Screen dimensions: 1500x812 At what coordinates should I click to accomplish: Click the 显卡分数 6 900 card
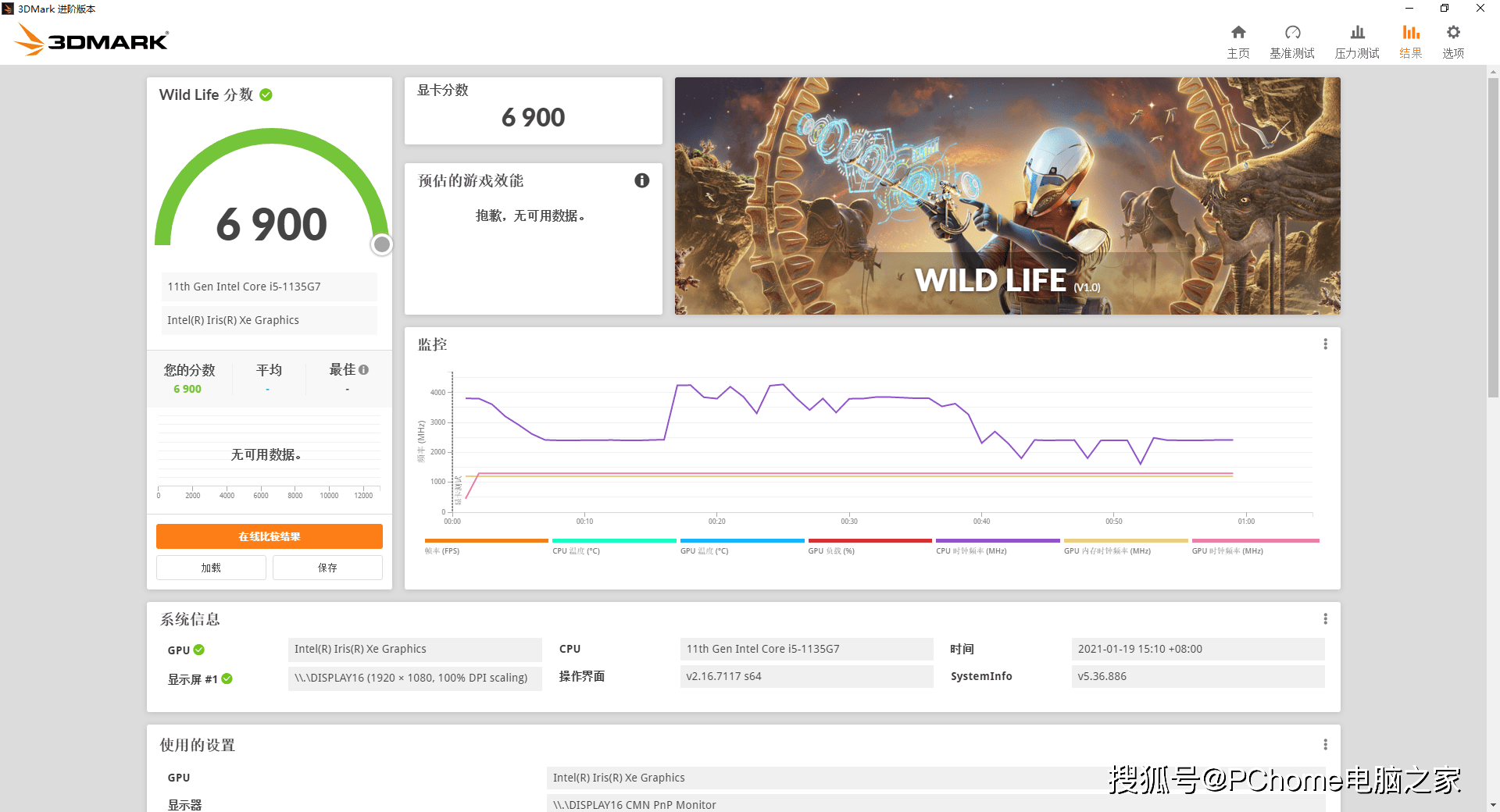pos(534,111)
